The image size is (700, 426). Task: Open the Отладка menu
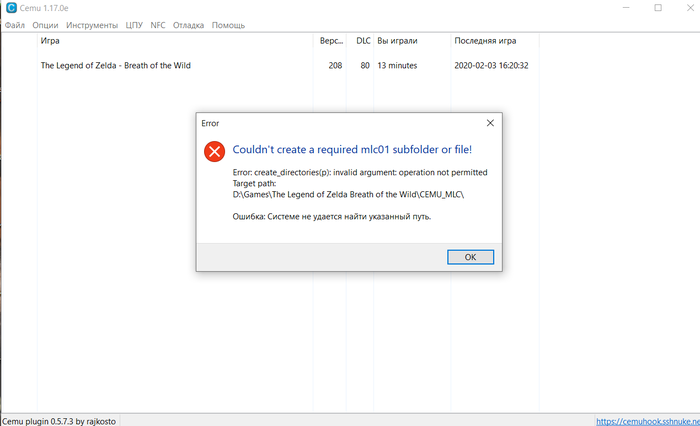pyautogui.click(x=188, y=24)
